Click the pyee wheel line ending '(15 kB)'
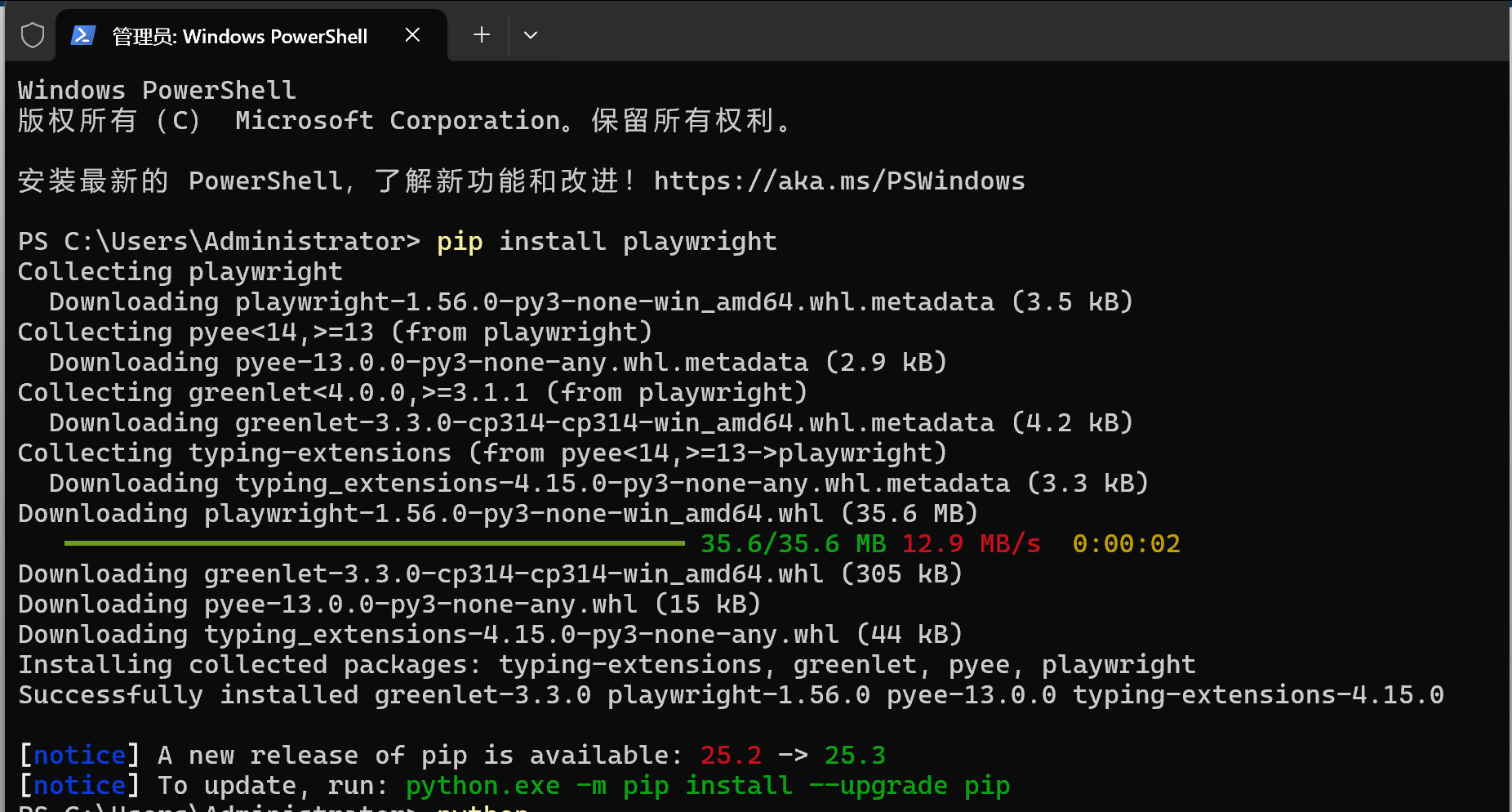This screenshot has height=812, width=1512. pos(389,605)
